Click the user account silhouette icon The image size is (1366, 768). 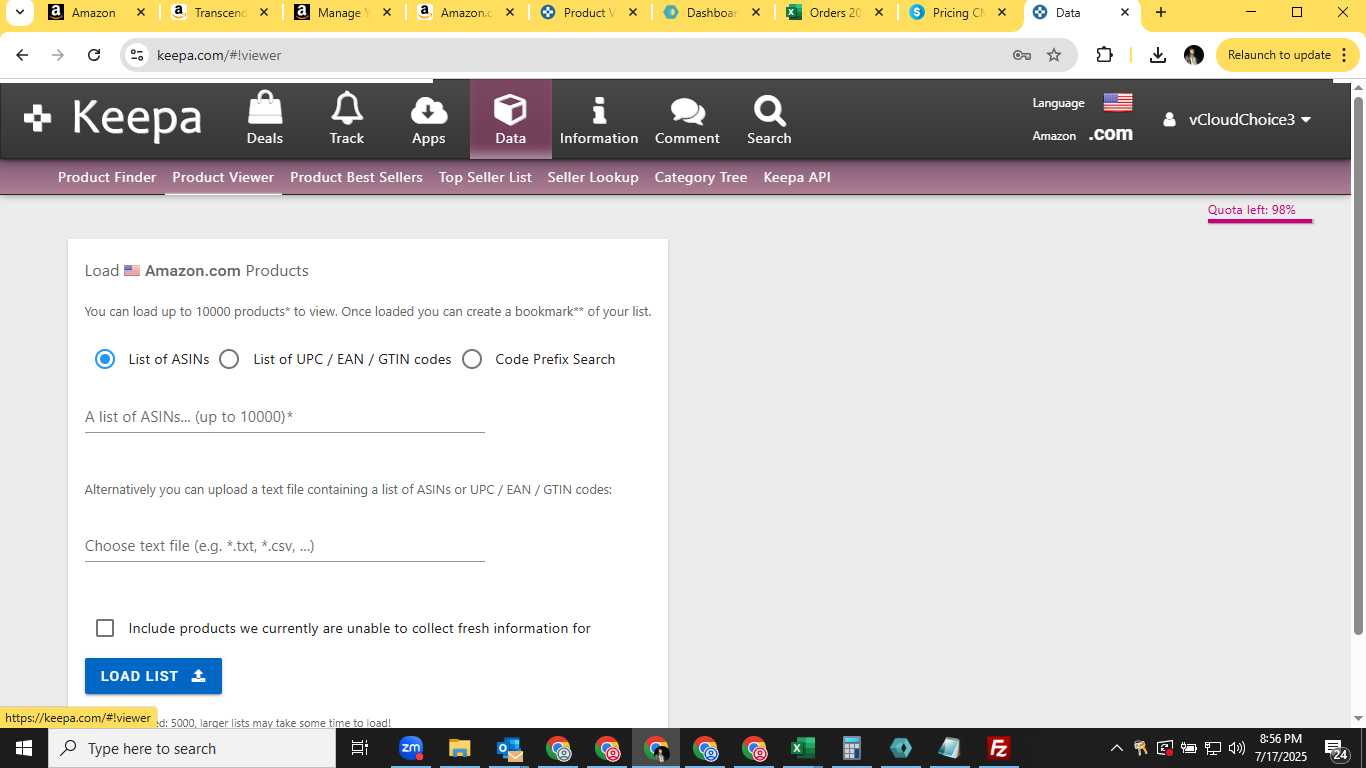1169,120
